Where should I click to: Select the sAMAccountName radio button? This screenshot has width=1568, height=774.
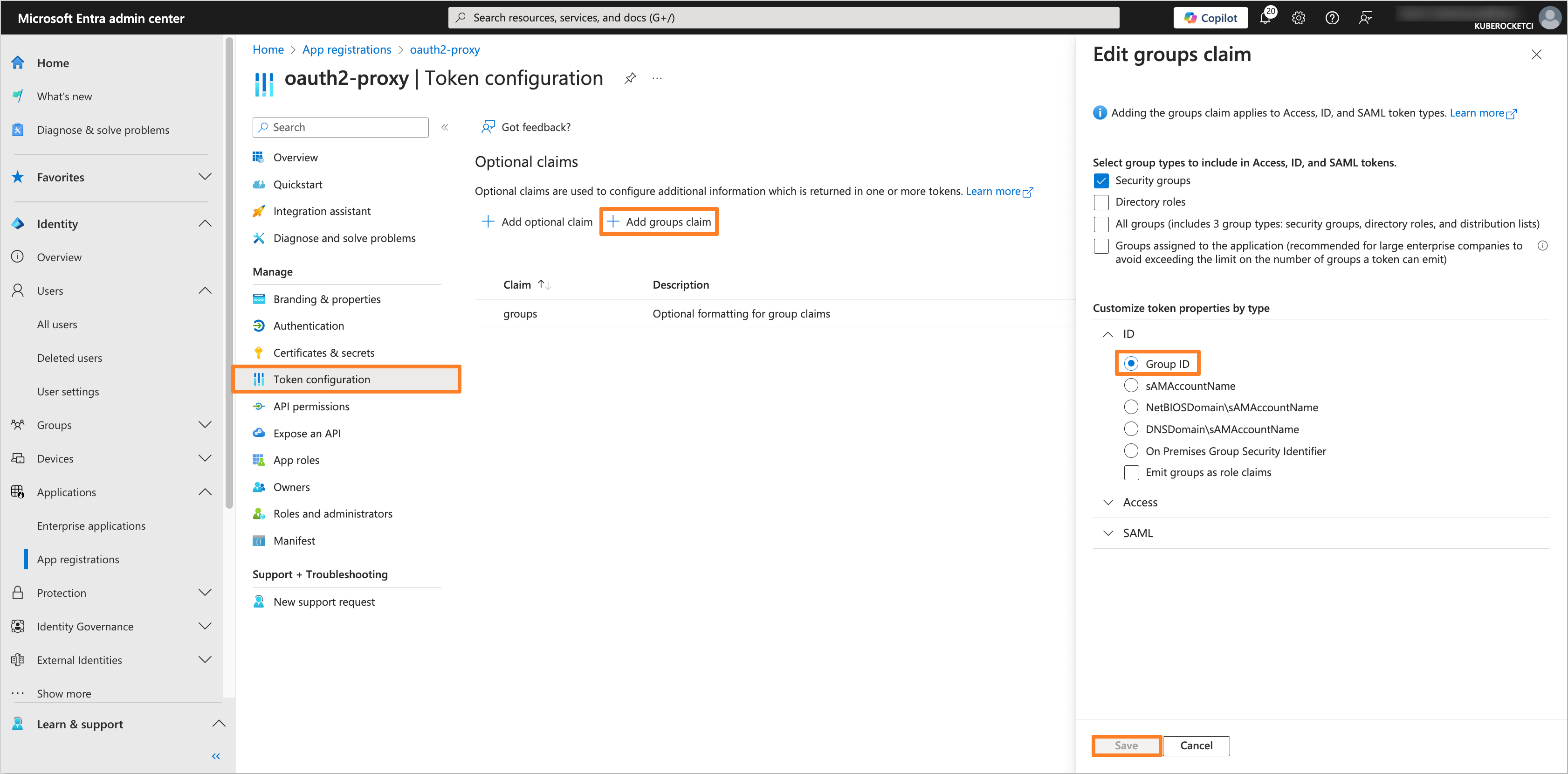click(1132, 385)
